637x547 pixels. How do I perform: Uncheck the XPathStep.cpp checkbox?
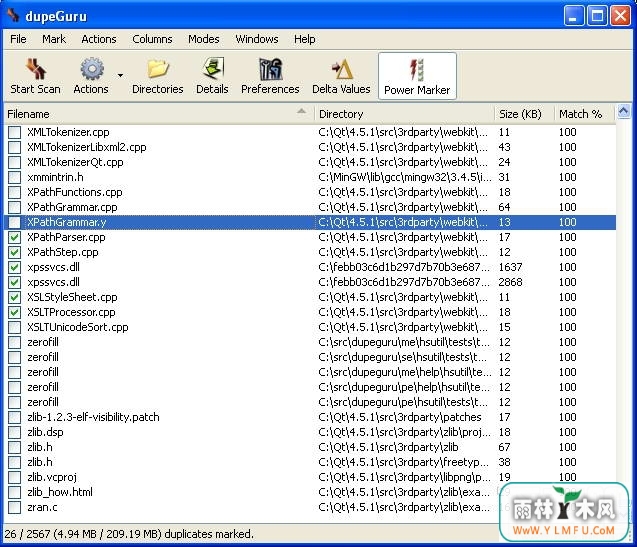pos(15,252)
